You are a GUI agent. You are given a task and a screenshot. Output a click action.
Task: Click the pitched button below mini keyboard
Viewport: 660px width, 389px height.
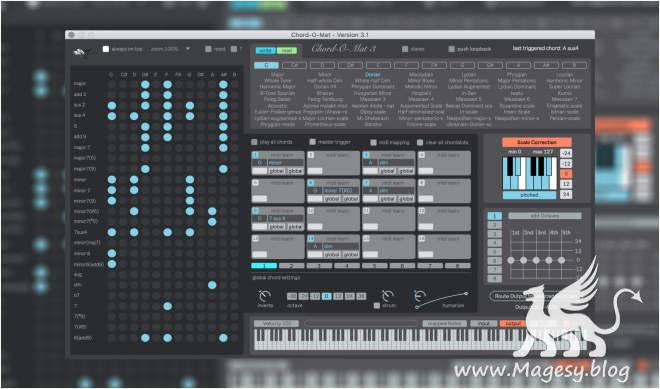(530, 195)
